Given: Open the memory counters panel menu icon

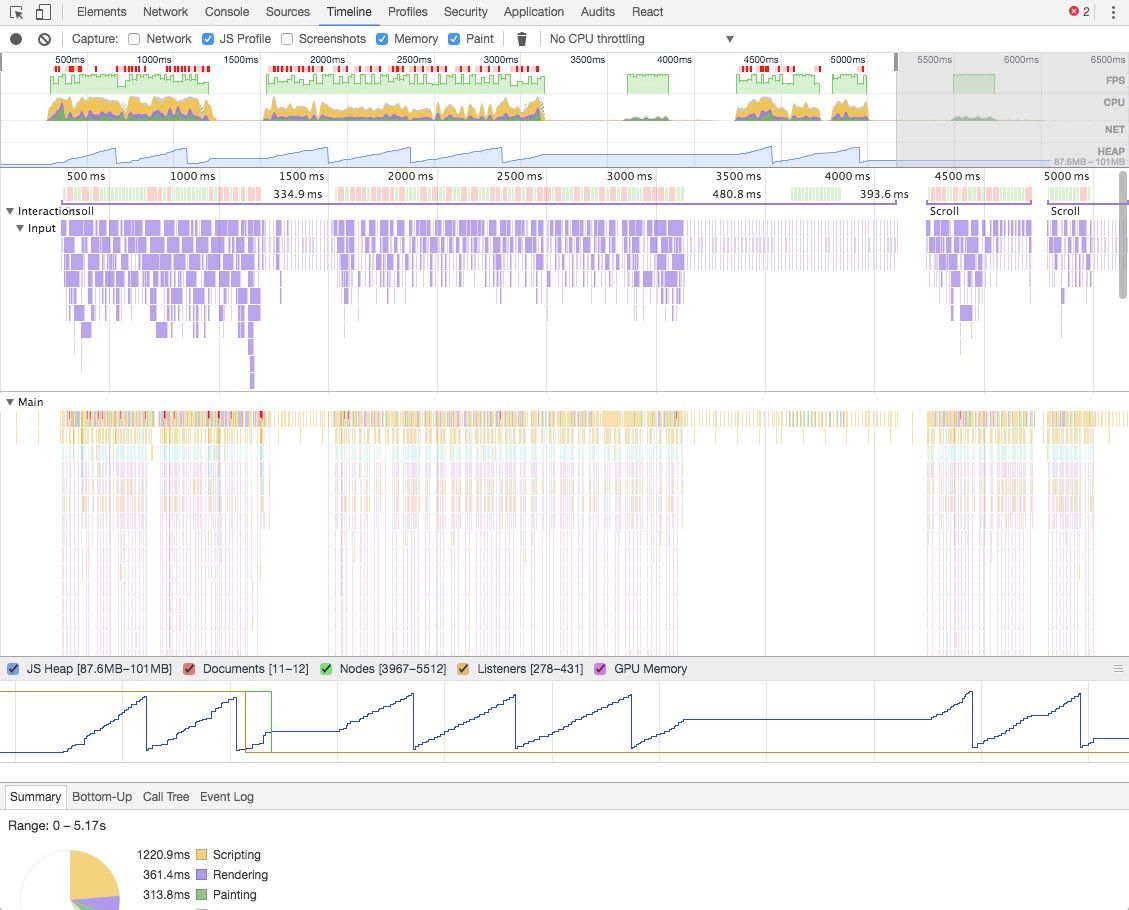Looking at the screenshot, I should pos(1118,669).
